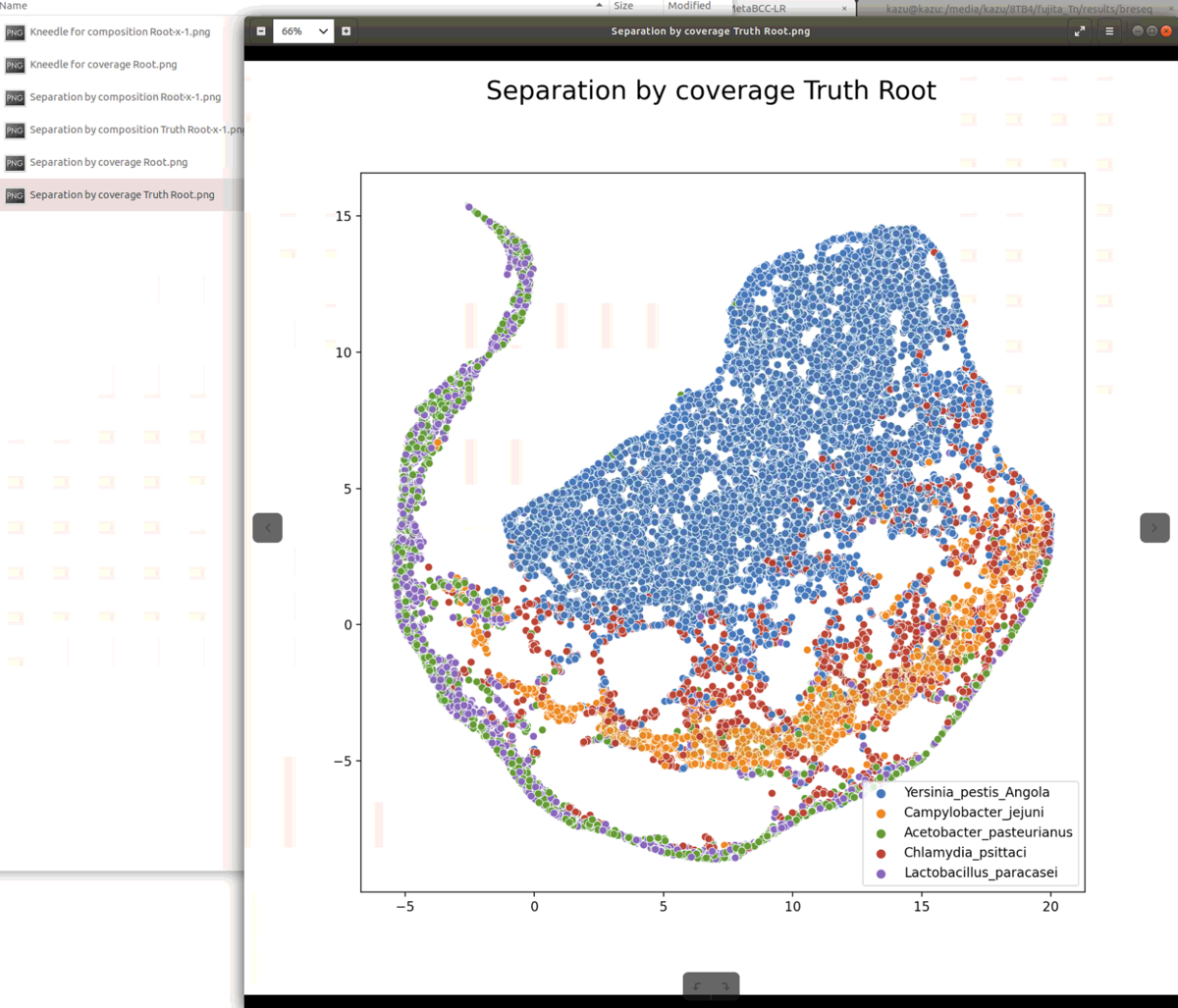Open the image viewer hamburger menu
This screenshot has width=1178, height=1008.
point(1109,31)
